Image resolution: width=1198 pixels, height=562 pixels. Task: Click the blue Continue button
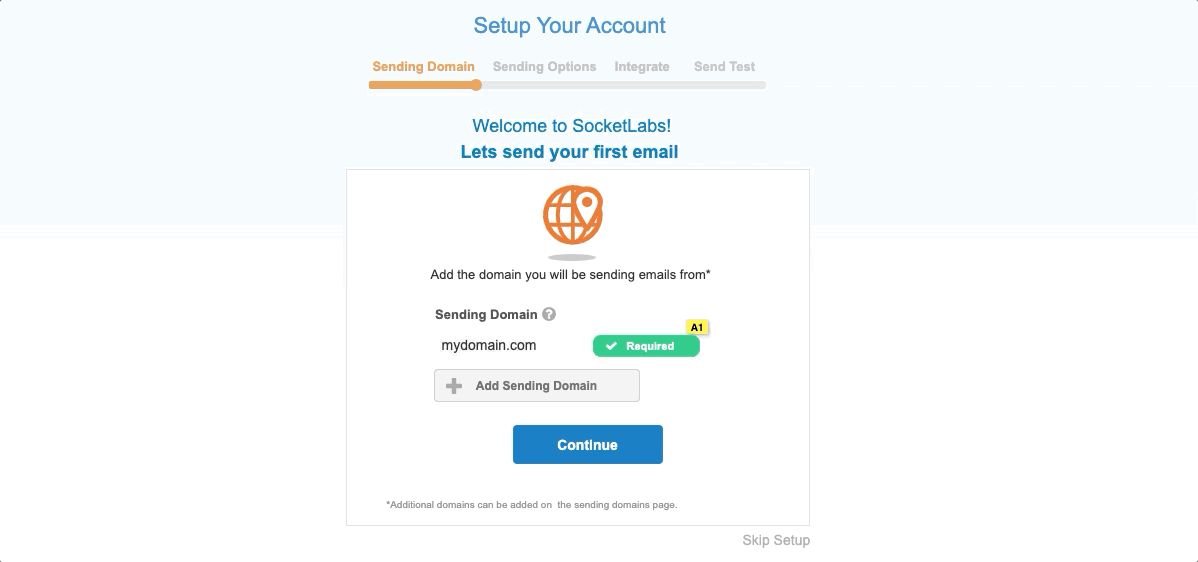(x=588, y=444)
